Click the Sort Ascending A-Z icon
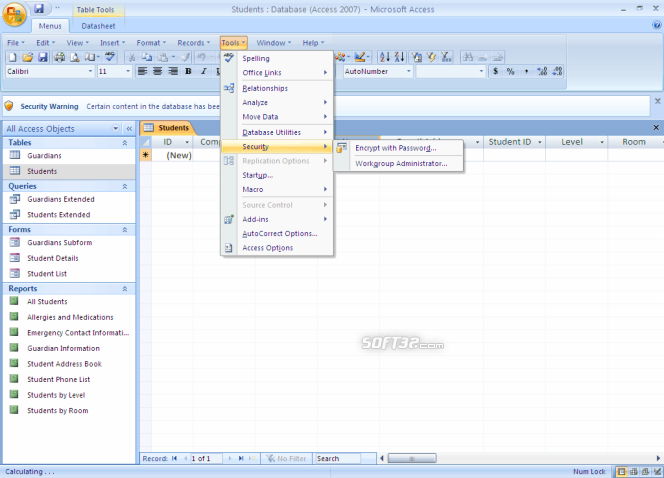The image size is (664, 478). (385, 57)
